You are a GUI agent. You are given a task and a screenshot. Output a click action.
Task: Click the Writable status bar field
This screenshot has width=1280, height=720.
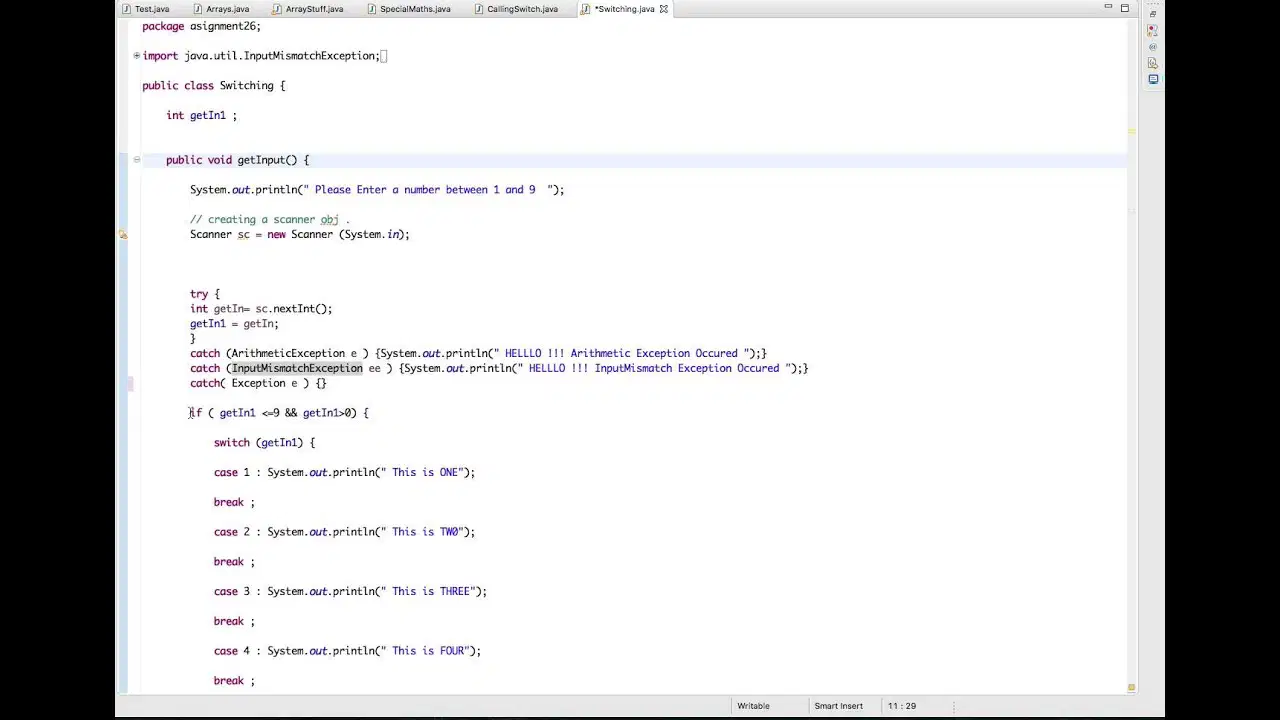[x=753, y=706]
